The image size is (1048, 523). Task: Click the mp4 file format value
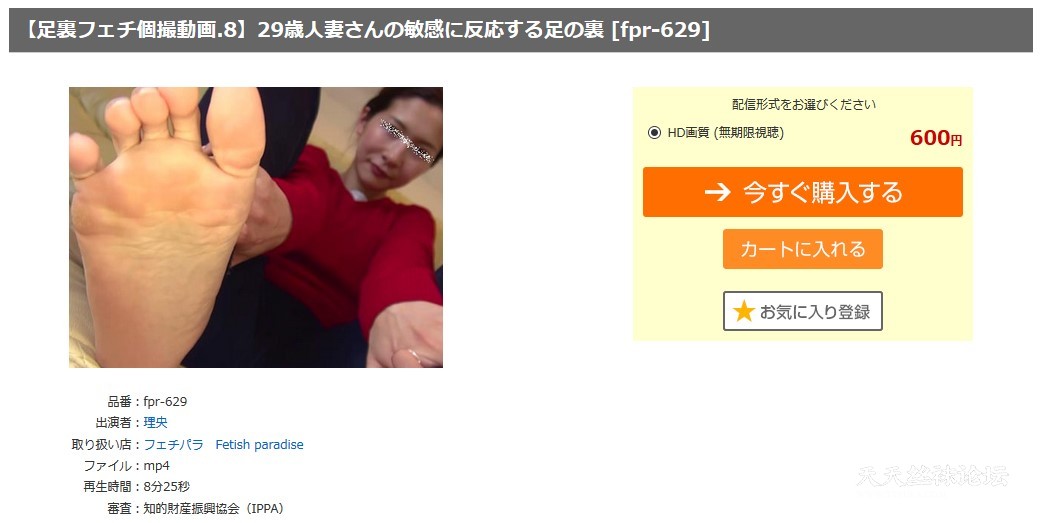pyautogui.click(x=156, y=466)
